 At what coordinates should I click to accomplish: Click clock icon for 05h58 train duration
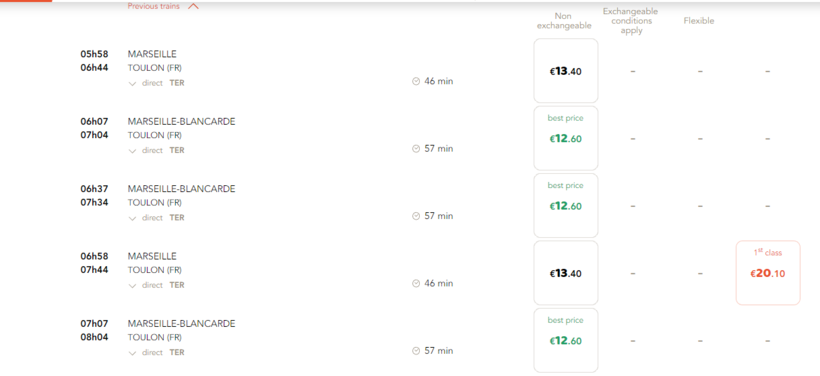[416, 82]
